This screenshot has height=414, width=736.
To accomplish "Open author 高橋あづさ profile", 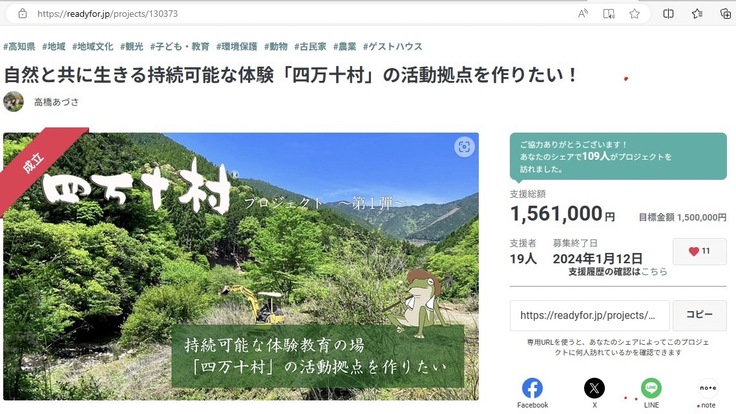I will pos(56,102).
